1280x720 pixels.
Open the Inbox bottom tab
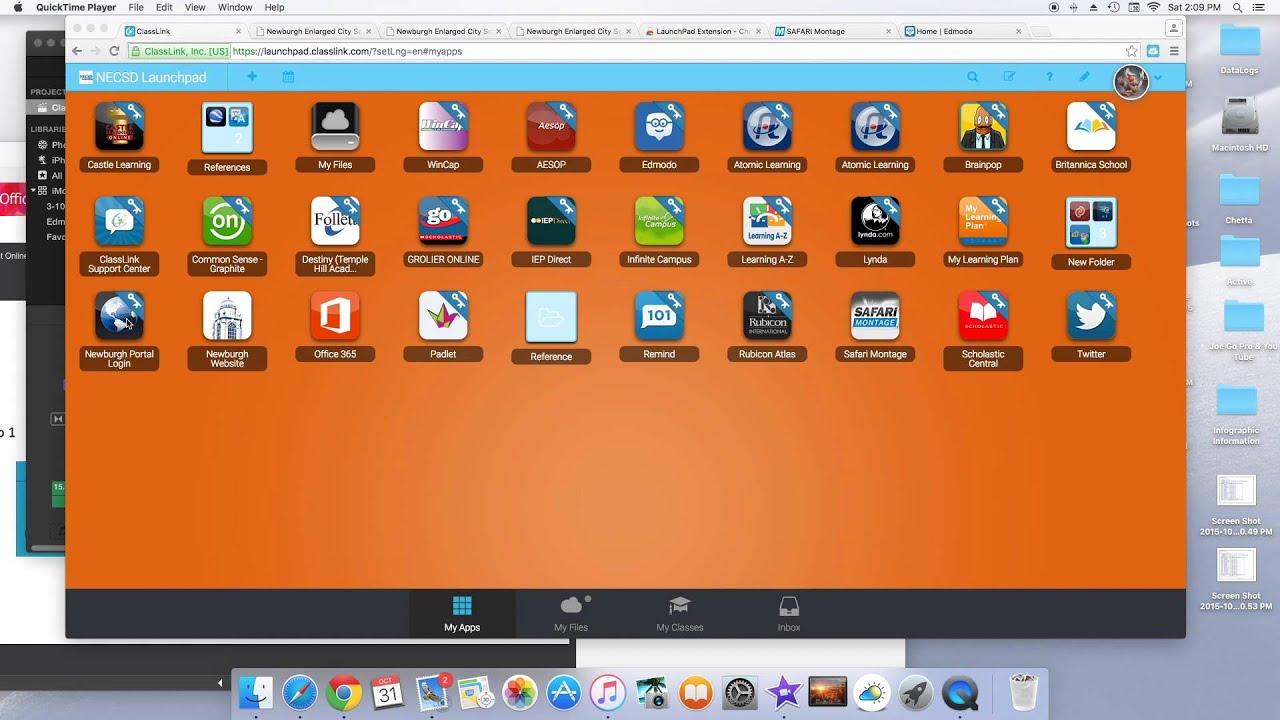[789, 614]
